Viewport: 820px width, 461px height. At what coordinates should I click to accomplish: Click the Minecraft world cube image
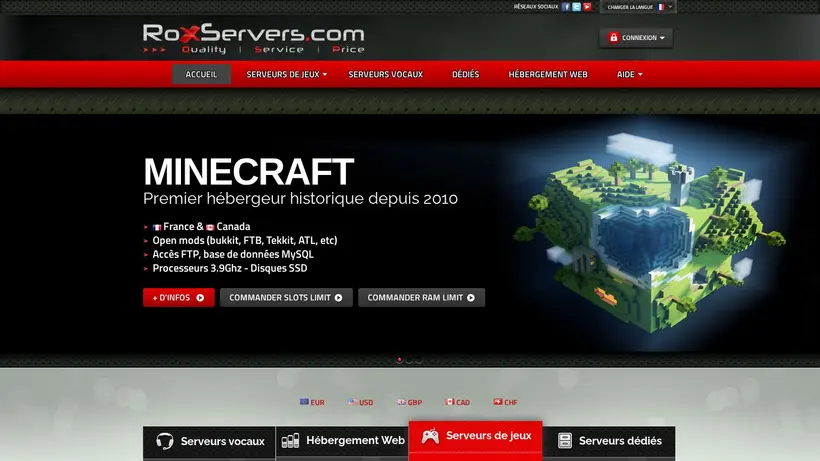[648, 235]
